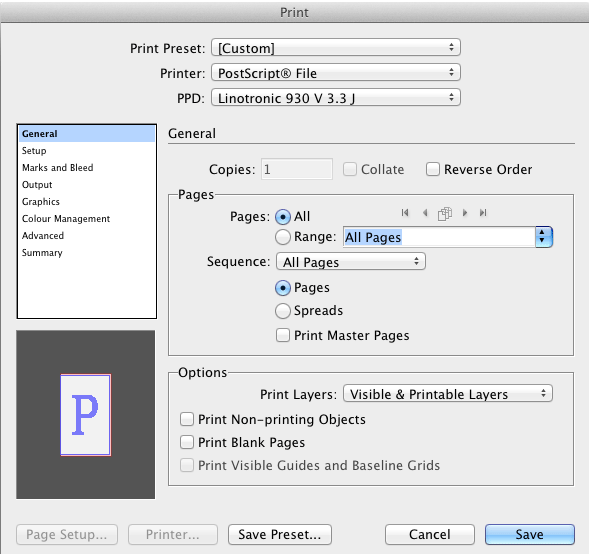Open the Print Layers dropdown
This screenshot has height=560, width=589.
448,394
